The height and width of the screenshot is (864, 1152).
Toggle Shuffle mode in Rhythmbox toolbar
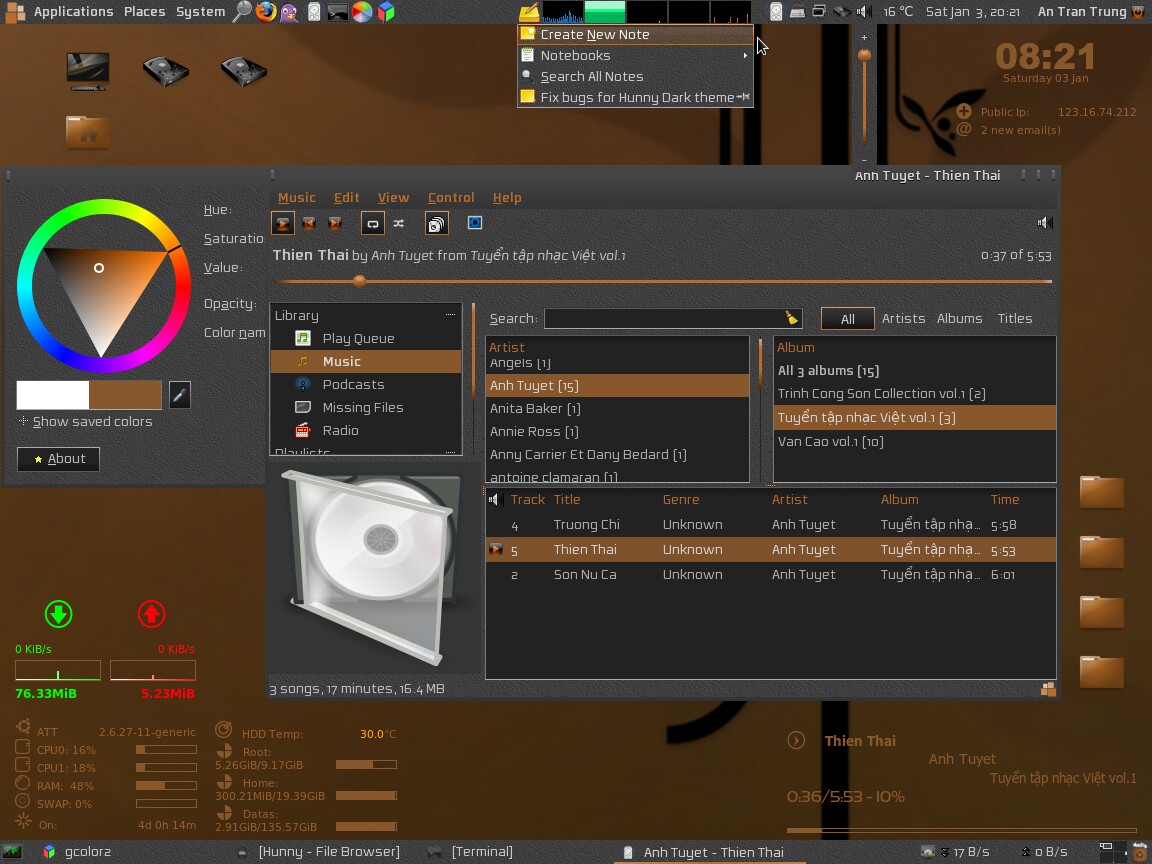tap(399, 223)
